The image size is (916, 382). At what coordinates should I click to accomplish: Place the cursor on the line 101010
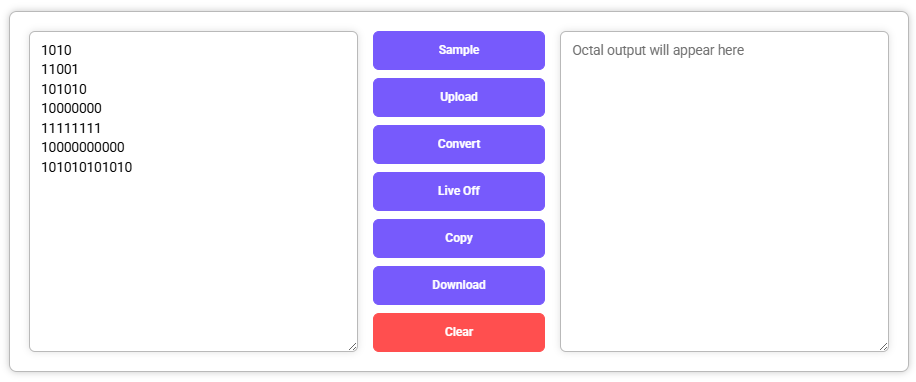pyautogui.click(x=64, y=89)
